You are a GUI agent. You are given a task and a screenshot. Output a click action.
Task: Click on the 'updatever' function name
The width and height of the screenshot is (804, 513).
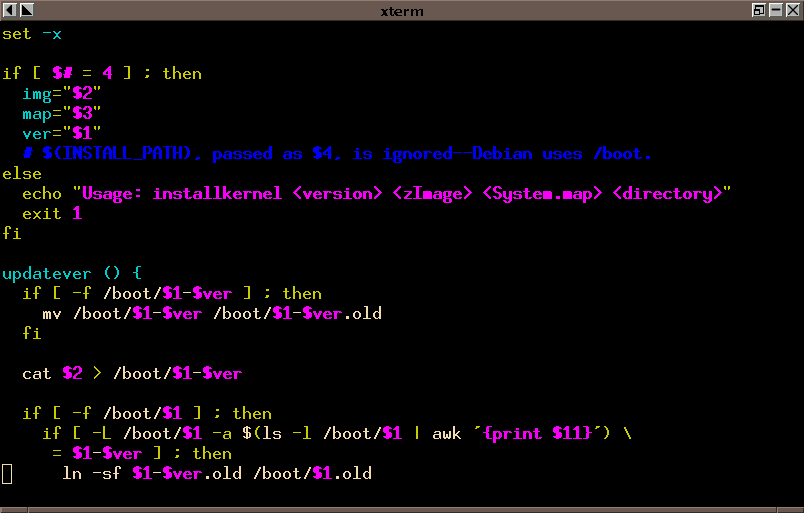[x=47, y=273]
